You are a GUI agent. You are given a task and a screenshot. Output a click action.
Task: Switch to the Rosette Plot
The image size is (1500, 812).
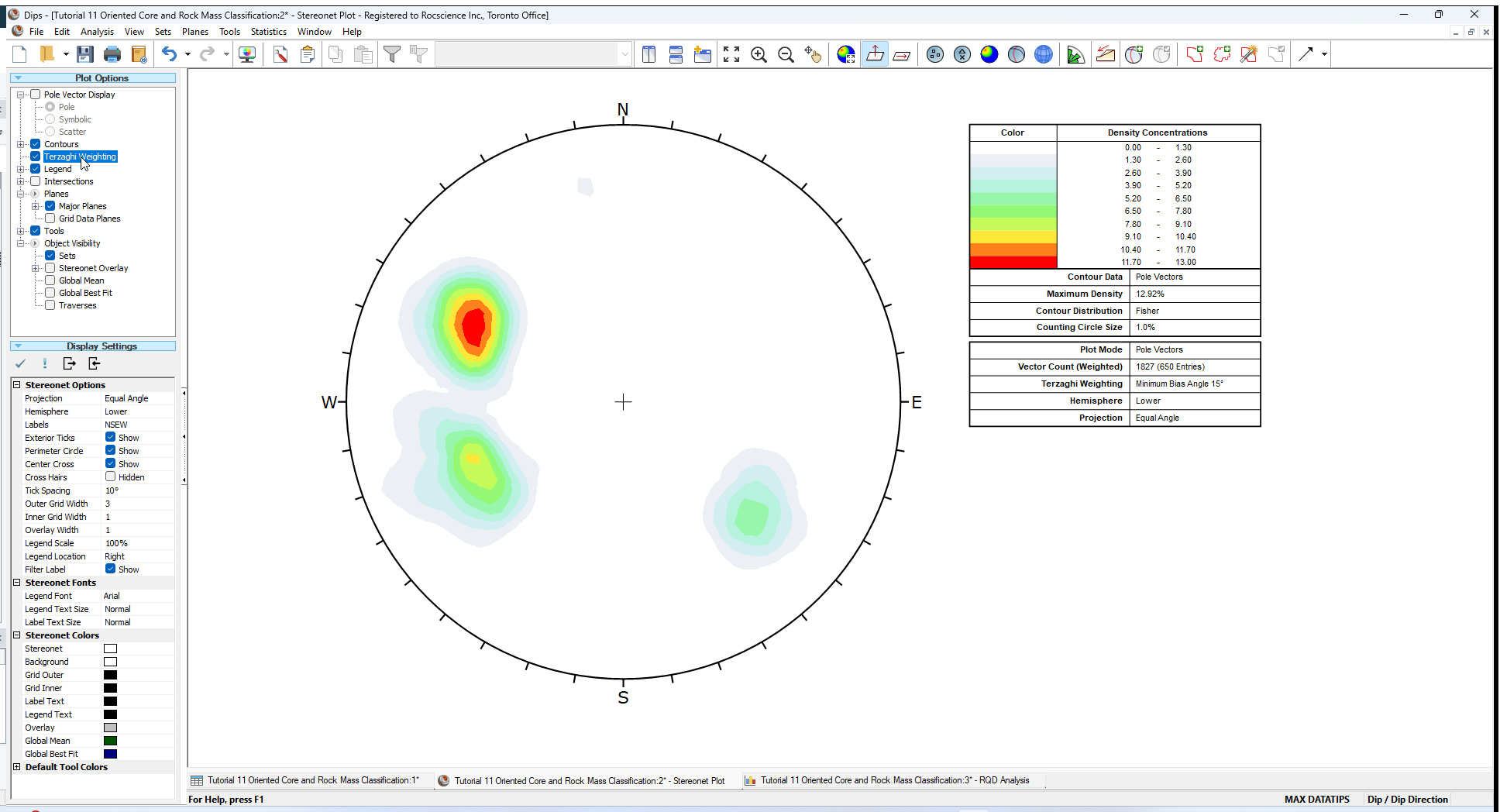1075,54
